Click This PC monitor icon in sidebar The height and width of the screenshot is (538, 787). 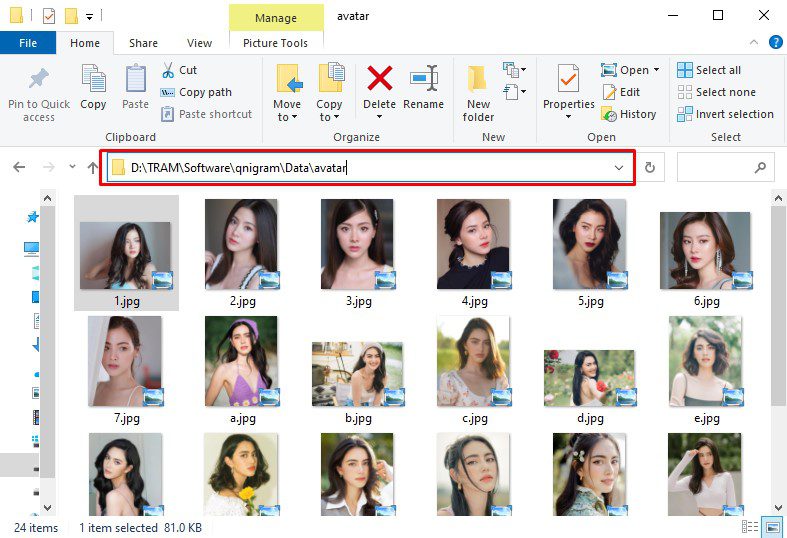(32, 248)
